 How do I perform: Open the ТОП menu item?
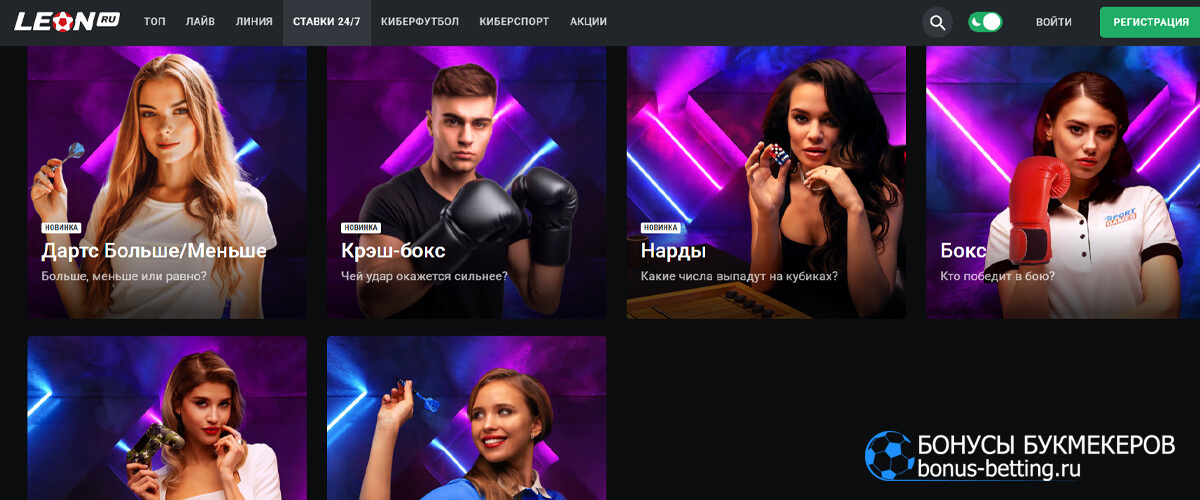(155, 22)
